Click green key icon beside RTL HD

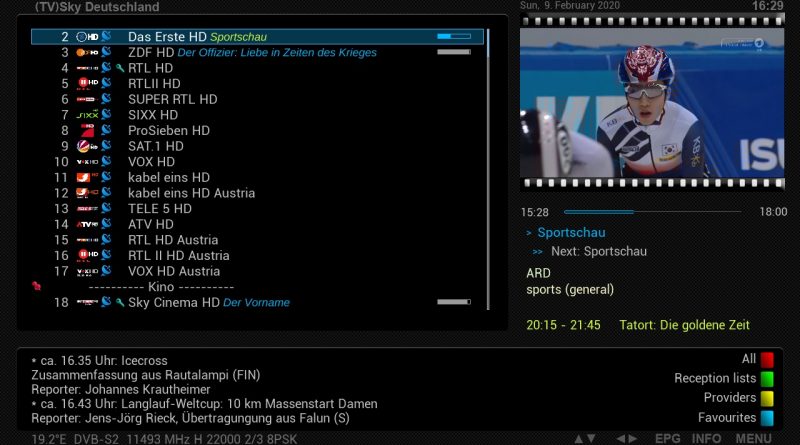(120, 68)
